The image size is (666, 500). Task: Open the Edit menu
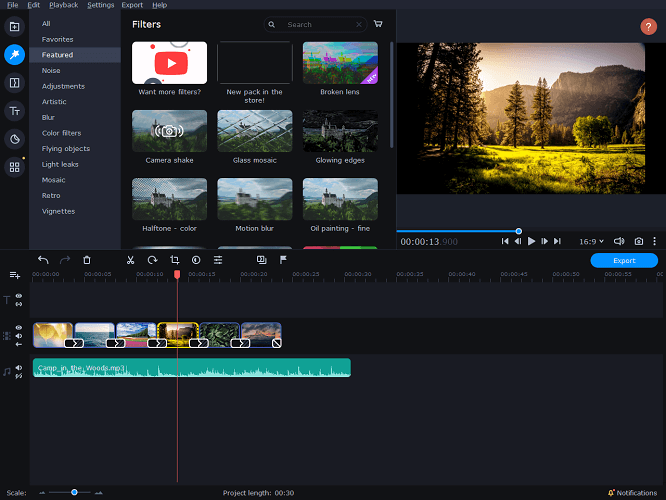tap(33, 5)
